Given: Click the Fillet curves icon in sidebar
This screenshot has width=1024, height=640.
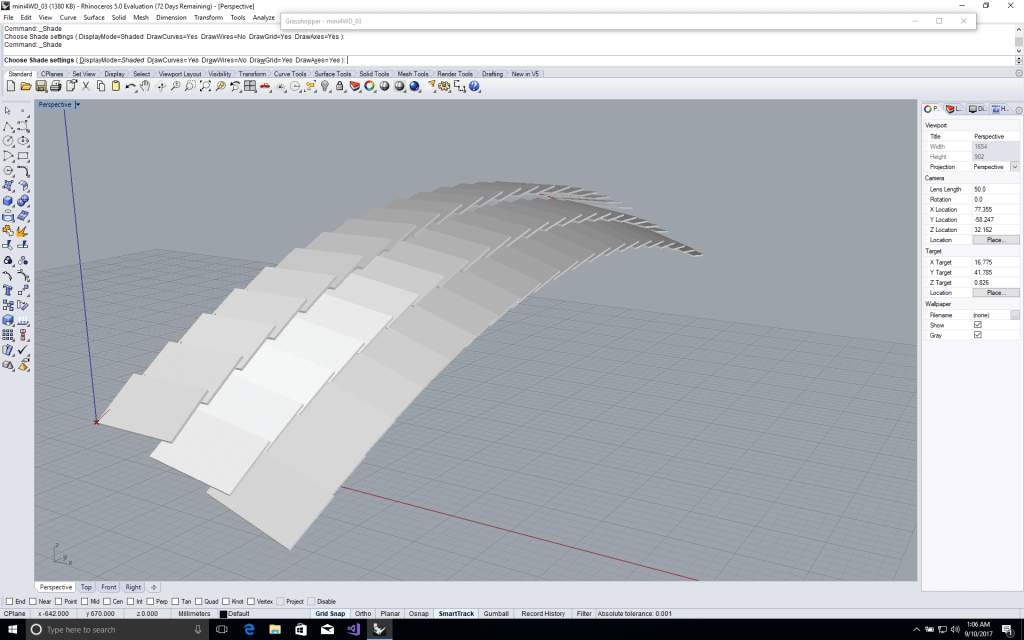Looking at the screenshot, I should pyautogui.click(x=24, y=171).
